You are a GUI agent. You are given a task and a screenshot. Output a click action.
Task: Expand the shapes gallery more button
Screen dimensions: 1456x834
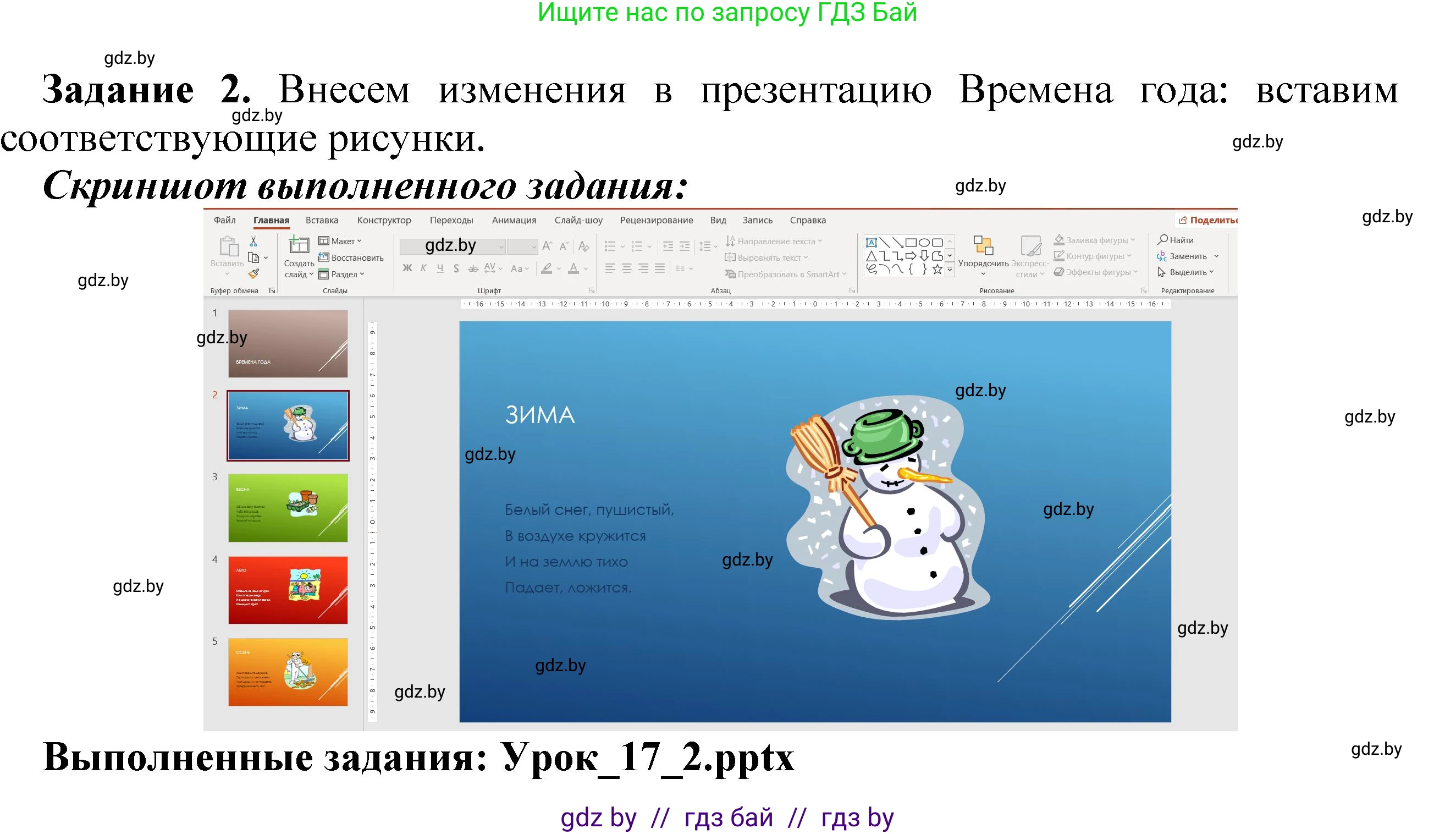(x=950, y=269)
